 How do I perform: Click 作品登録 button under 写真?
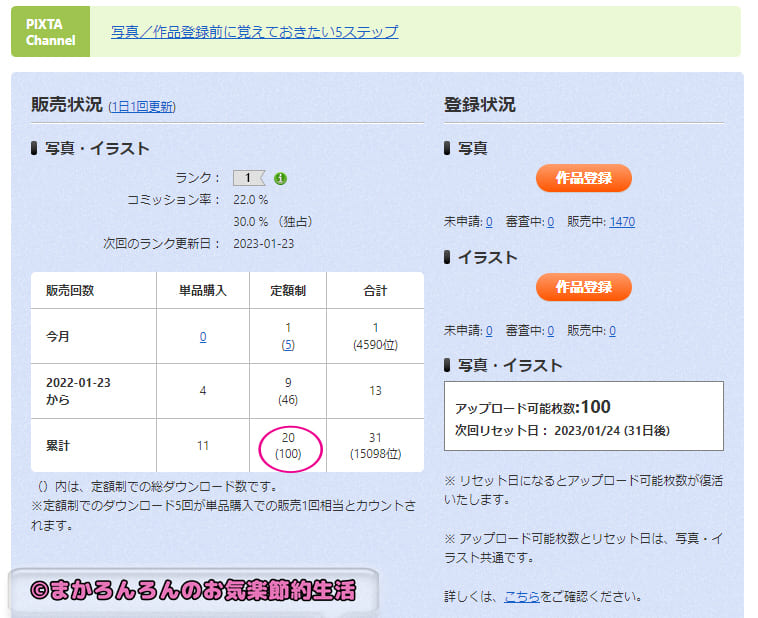pyautogui.click(x=583, y=178)
